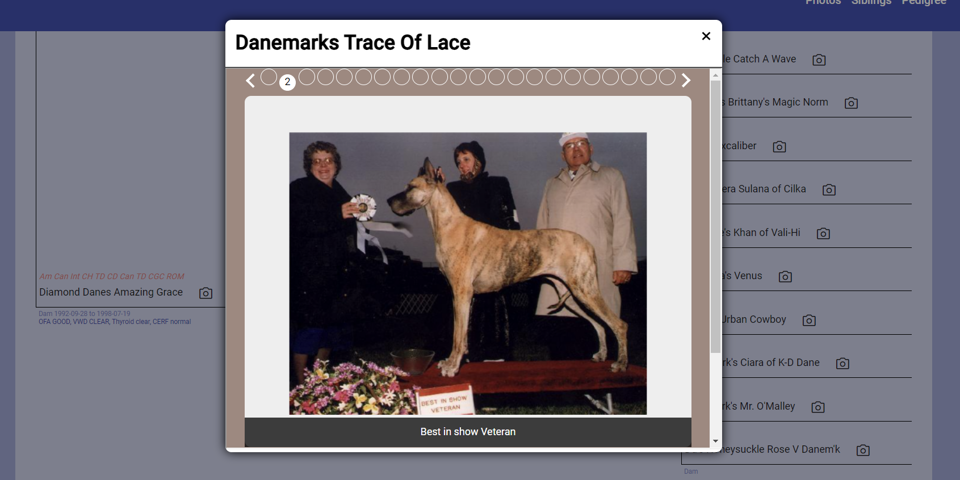Screen dimensions: 960x480
Task: Select the third photo indicator dot
Action: click(306, 77)
